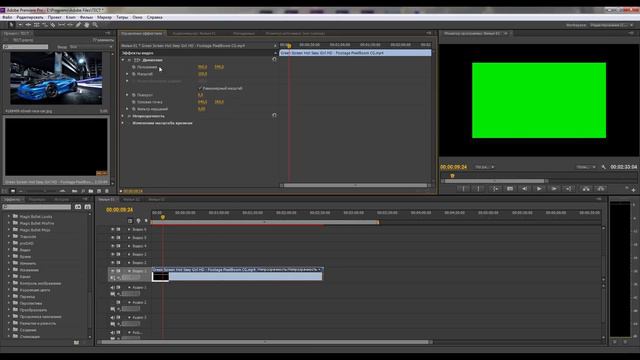
Task: Select the Track Select tool
Action: pos(20,25)
